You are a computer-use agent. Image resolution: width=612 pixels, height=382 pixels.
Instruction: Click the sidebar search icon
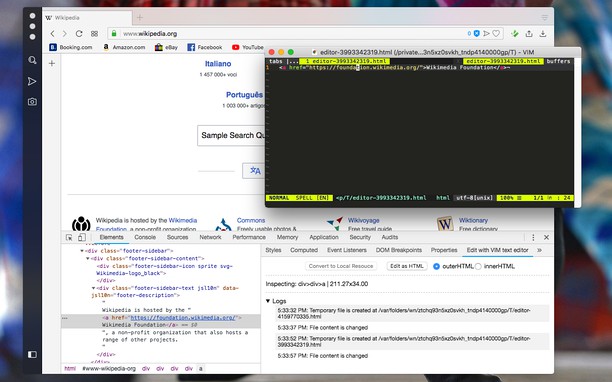pos(32,60)
